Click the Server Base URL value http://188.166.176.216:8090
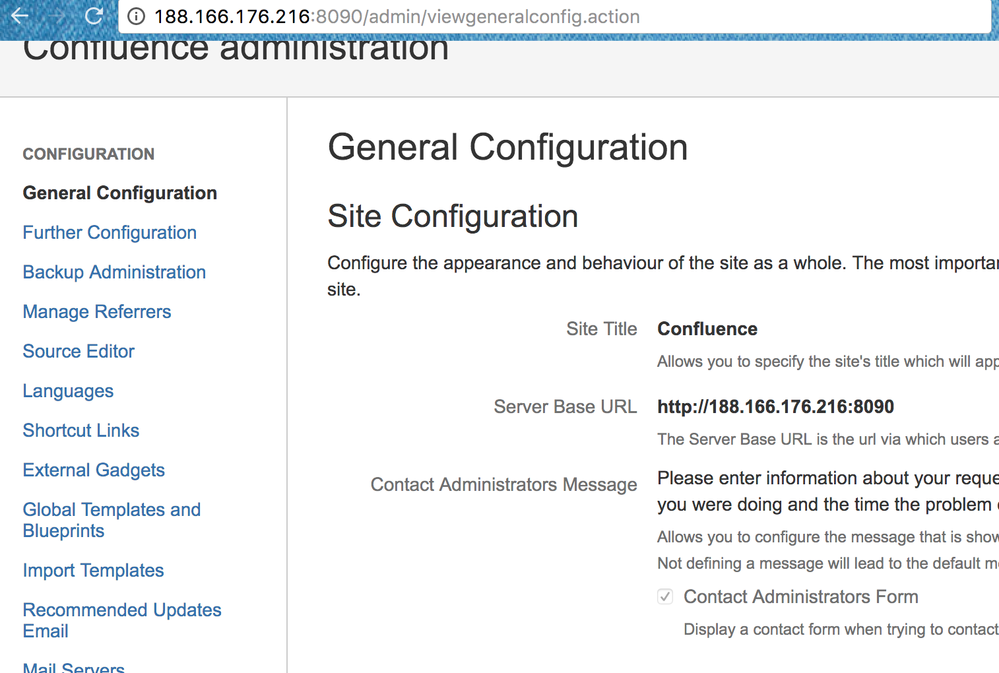Viewport: 999px width, 673px height. [775, 407]
